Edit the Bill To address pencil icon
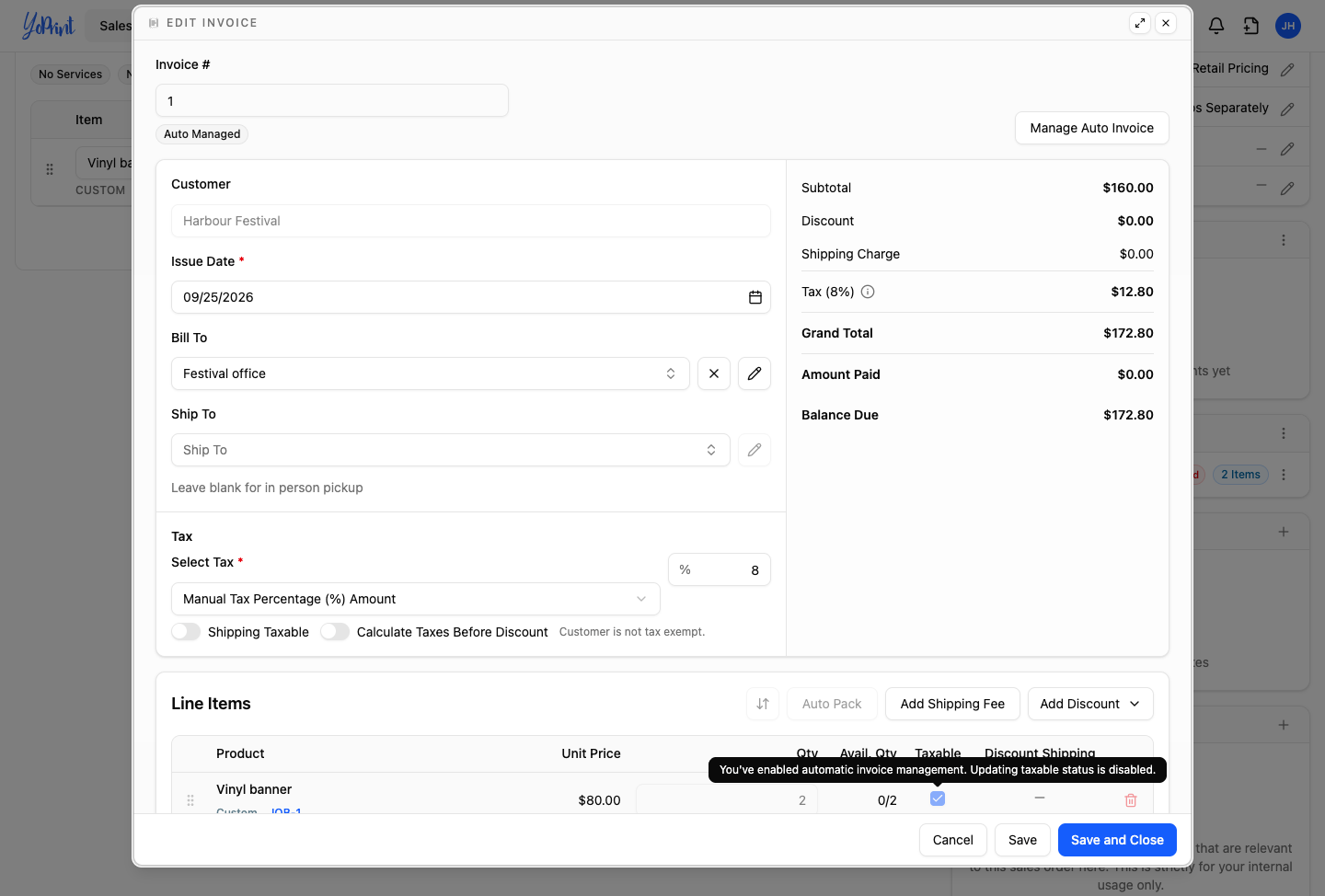 pos(755,373)
